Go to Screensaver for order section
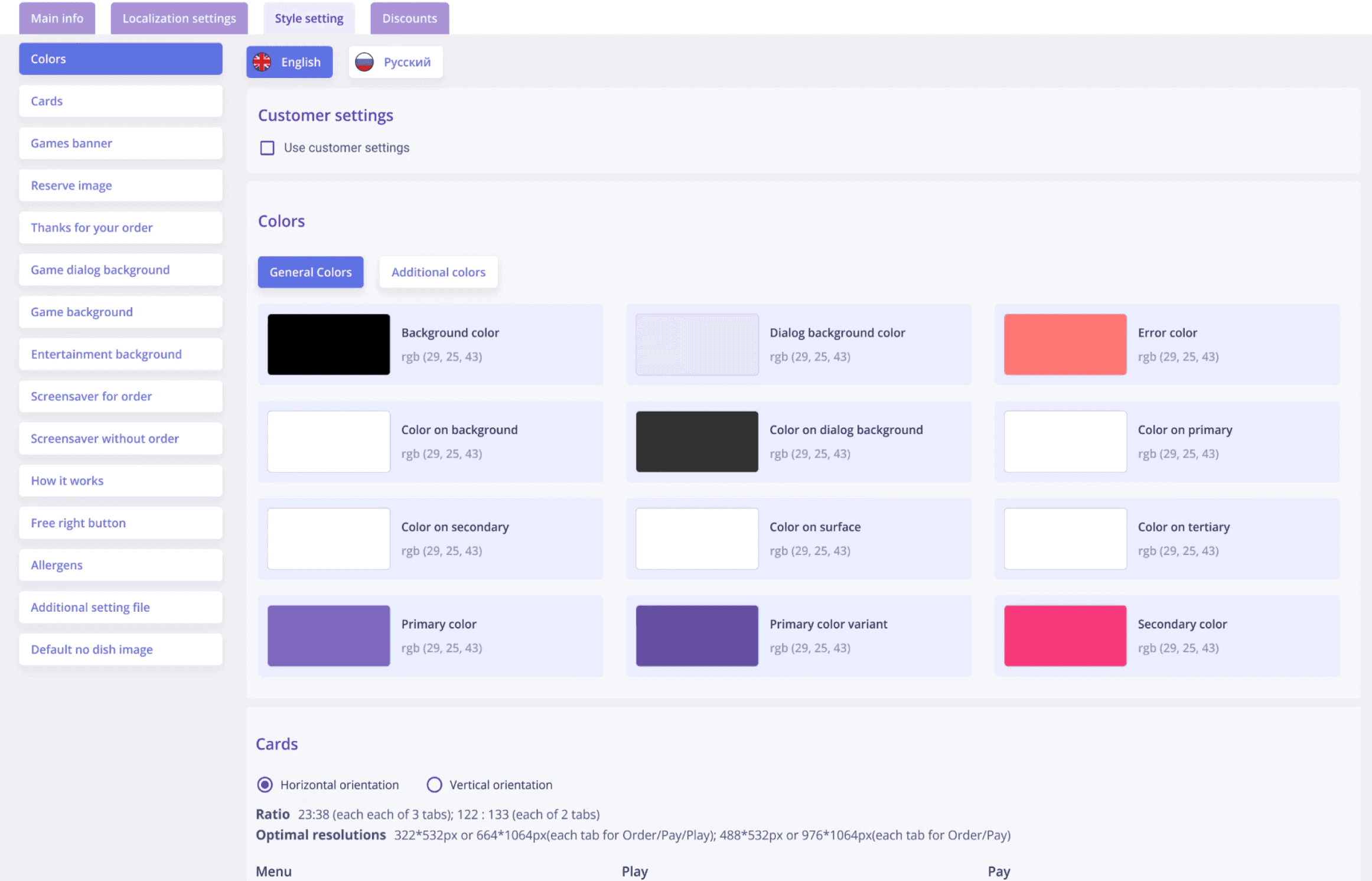 tap(120, 396)
